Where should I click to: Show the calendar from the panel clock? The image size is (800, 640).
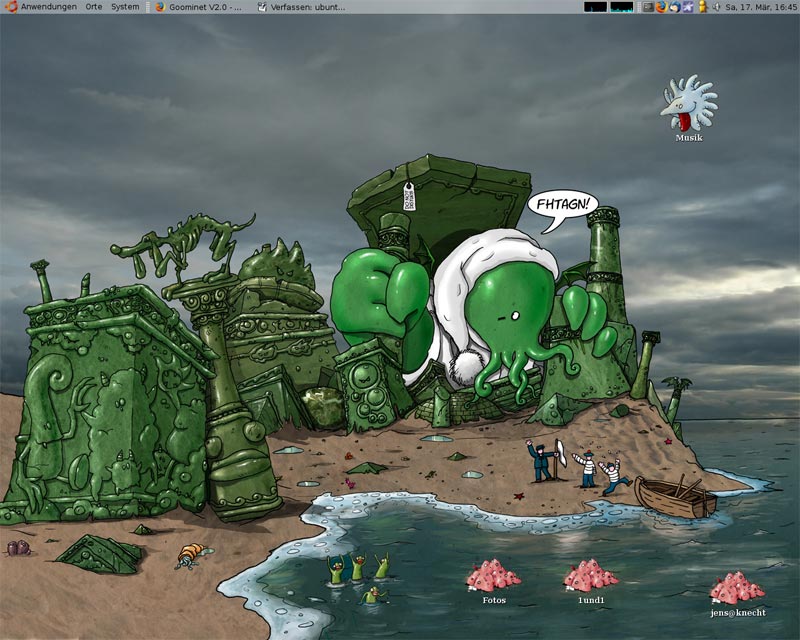click(760, 7)
